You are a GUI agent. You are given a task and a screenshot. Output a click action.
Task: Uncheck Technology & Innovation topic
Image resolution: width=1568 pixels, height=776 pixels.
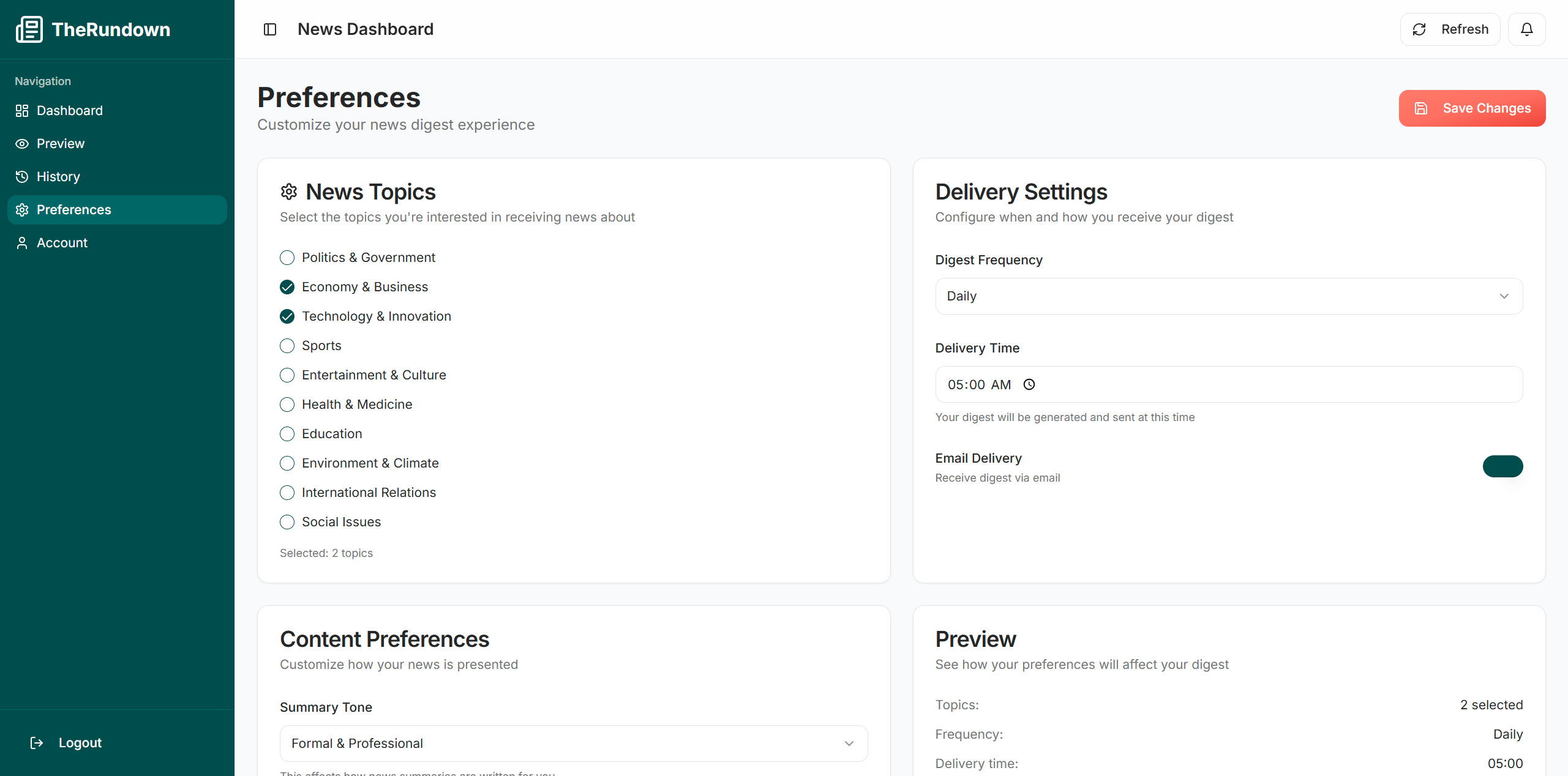pyautogui.click(x=287, y=316)
